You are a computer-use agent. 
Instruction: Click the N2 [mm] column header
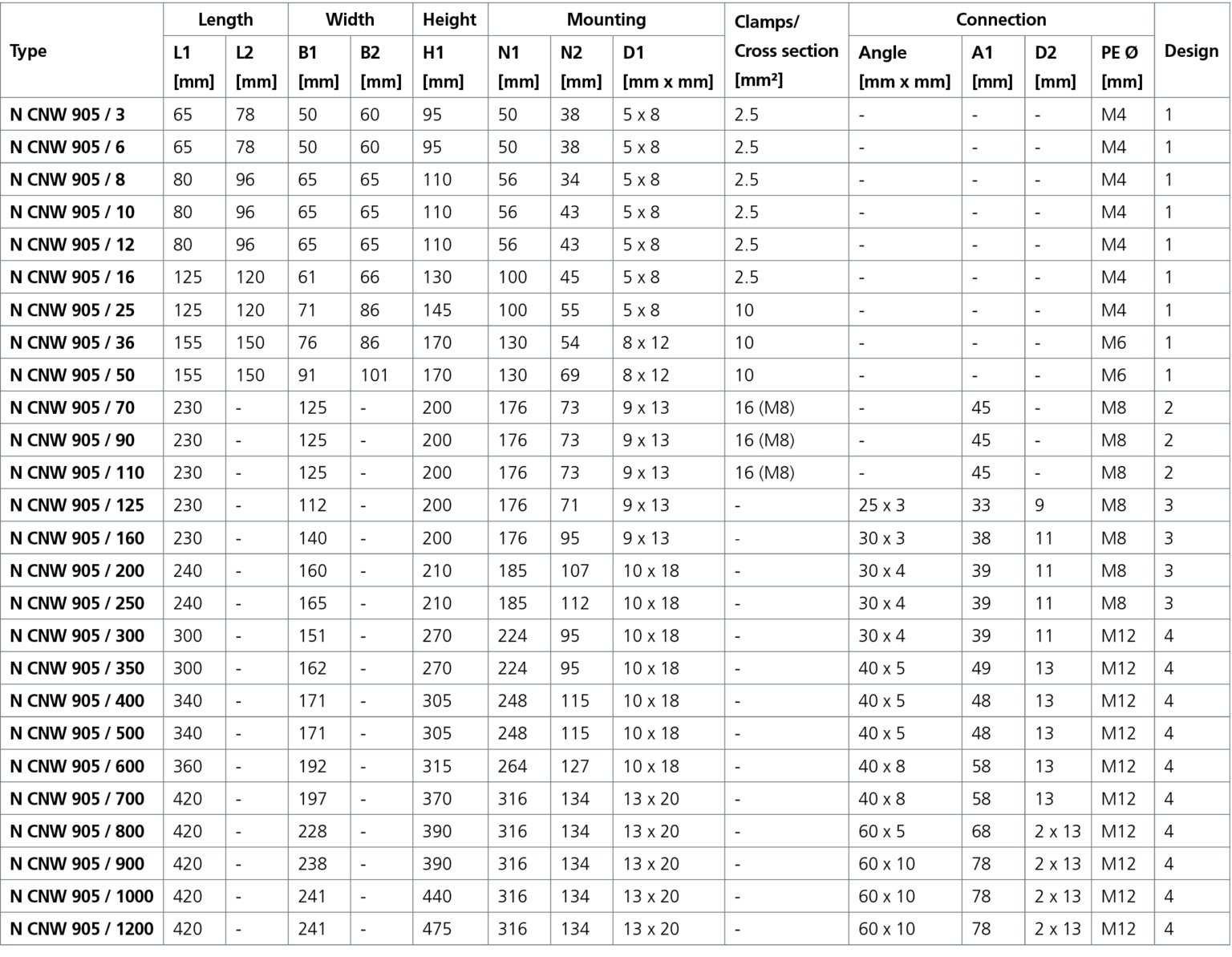[x=581, y=67]
